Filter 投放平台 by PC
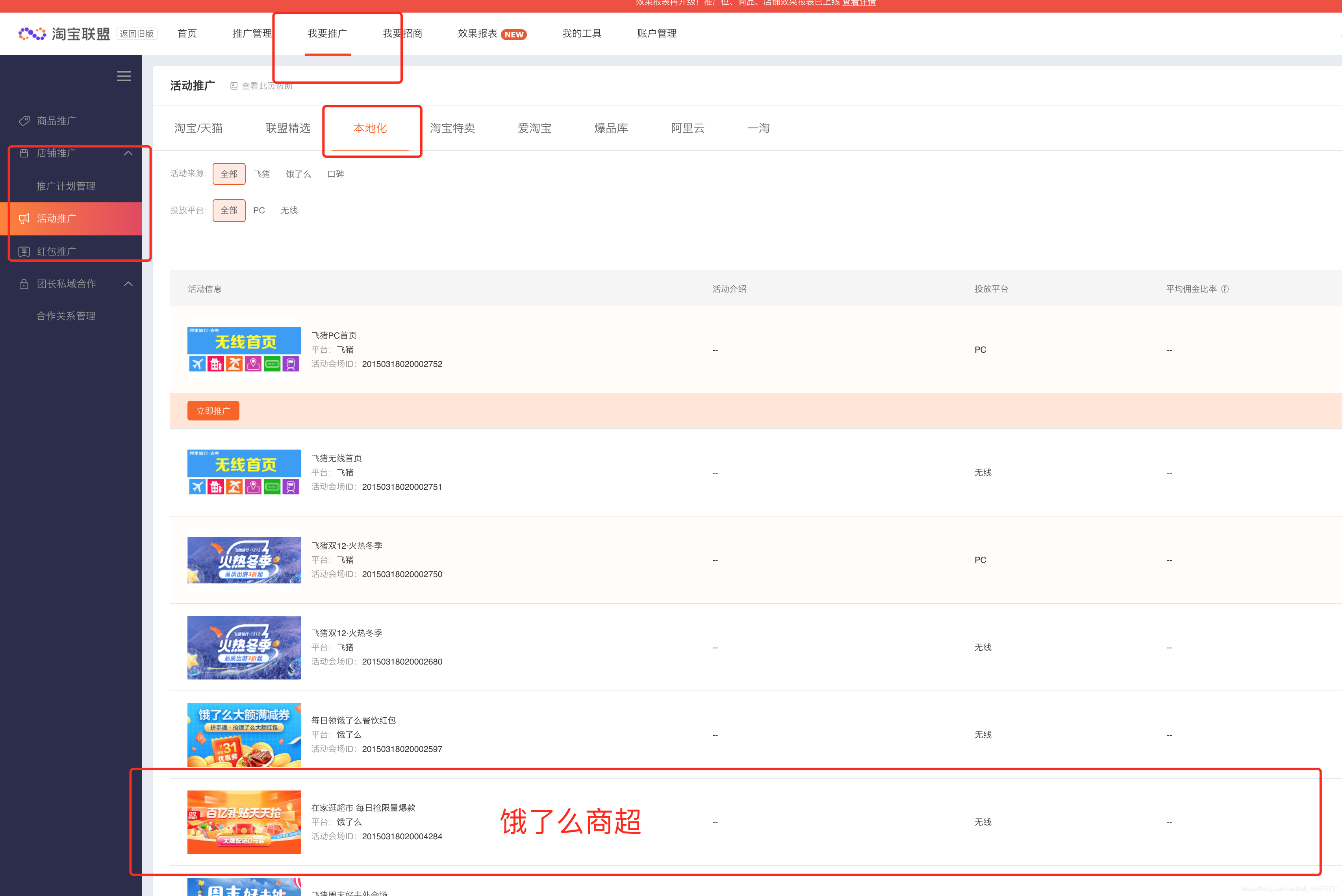The image size is (1342, 896). coord(259,210)
